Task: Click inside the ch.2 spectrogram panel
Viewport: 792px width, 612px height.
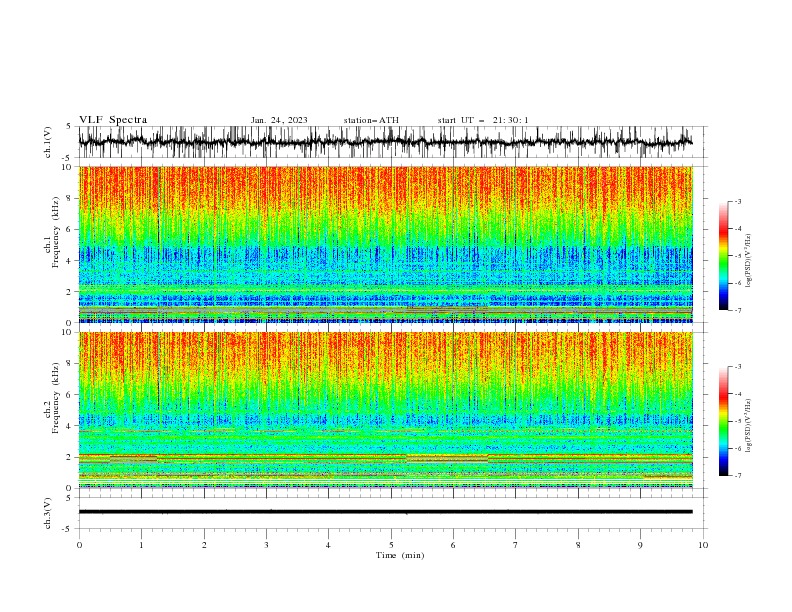Action: [x=385, y=410]
